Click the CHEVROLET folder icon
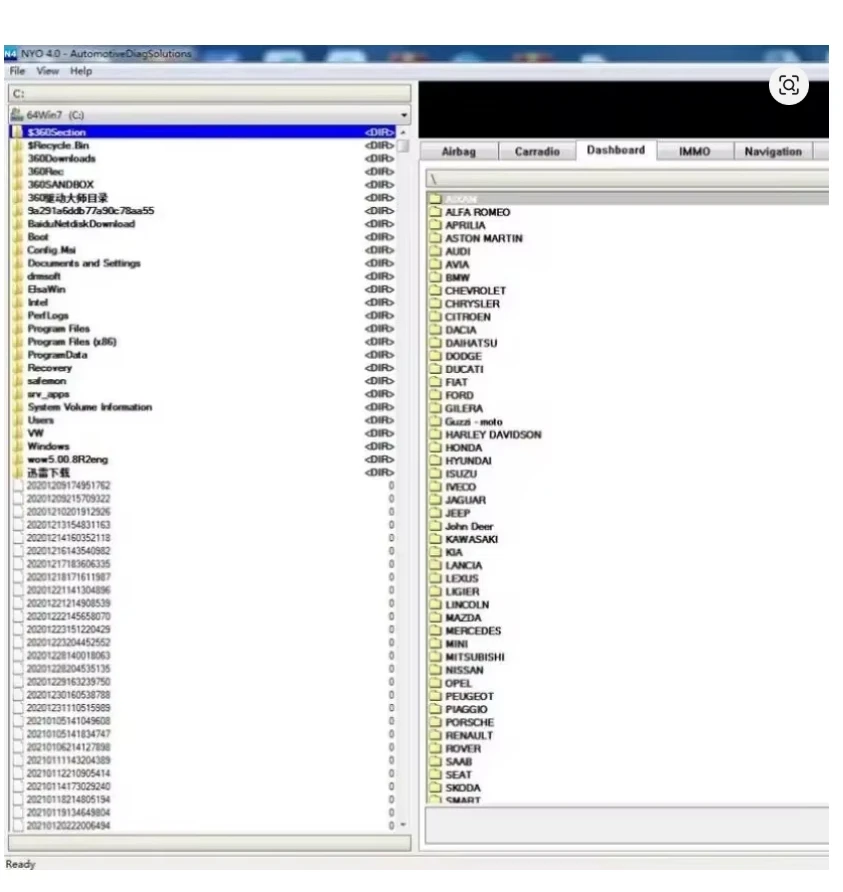The width and height of the screenshot is (843, 892). 436,291
